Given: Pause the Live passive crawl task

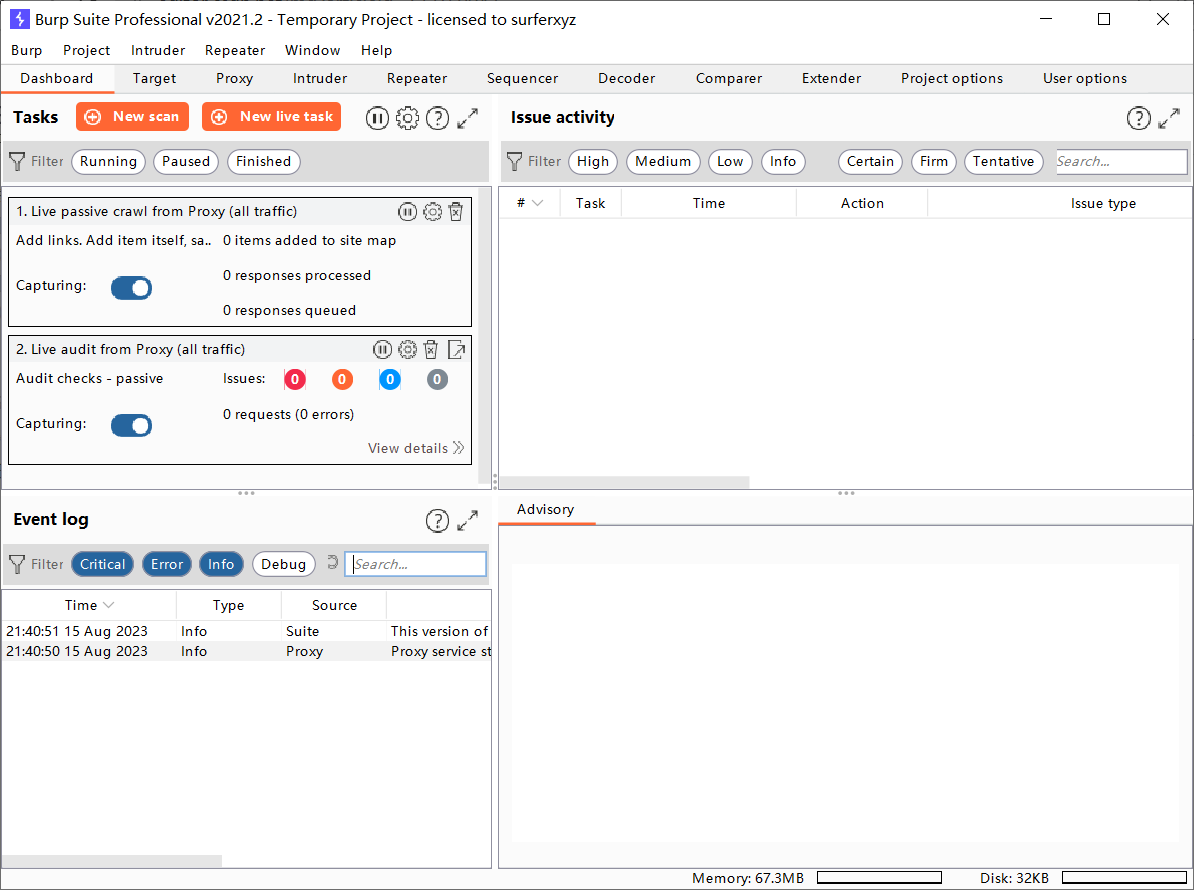Looking at the screenshot, I should click(x=407, y=212).
